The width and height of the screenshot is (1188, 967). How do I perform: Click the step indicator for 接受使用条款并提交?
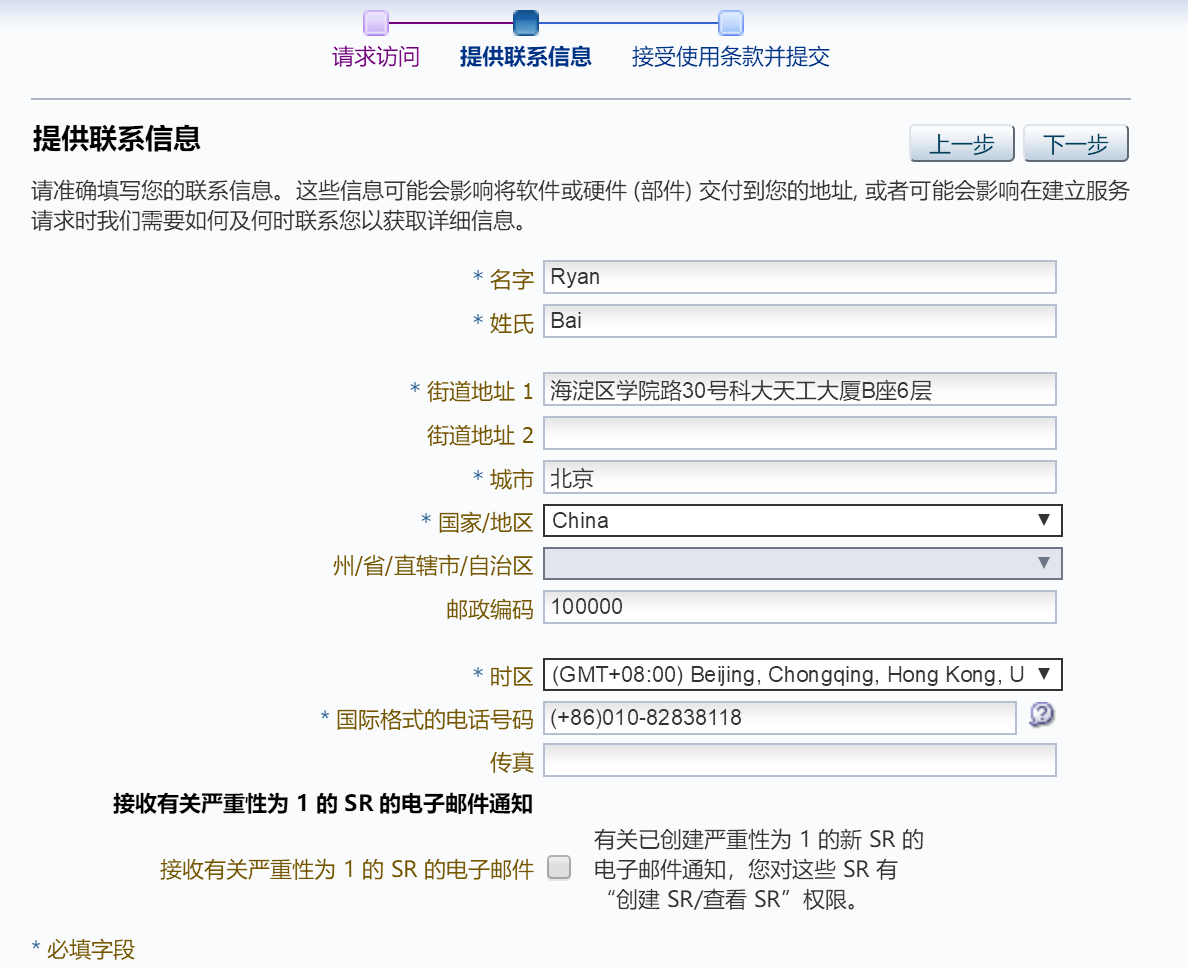[x=729, y=22]
